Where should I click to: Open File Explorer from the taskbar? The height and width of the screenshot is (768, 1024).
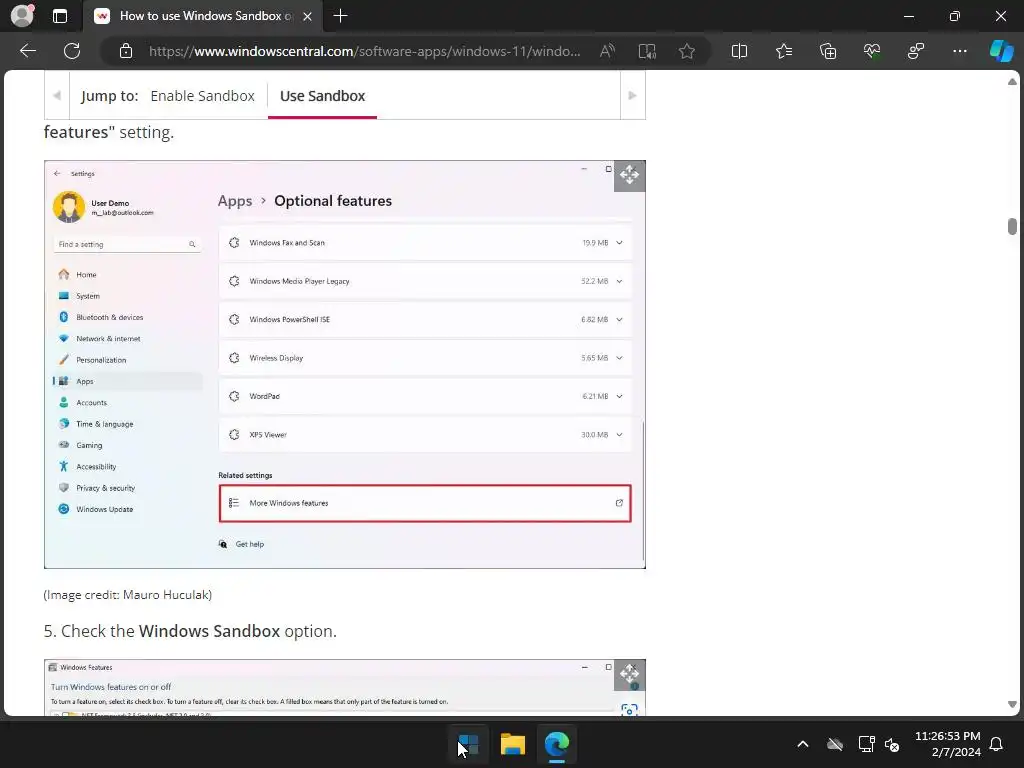(513, 744)
